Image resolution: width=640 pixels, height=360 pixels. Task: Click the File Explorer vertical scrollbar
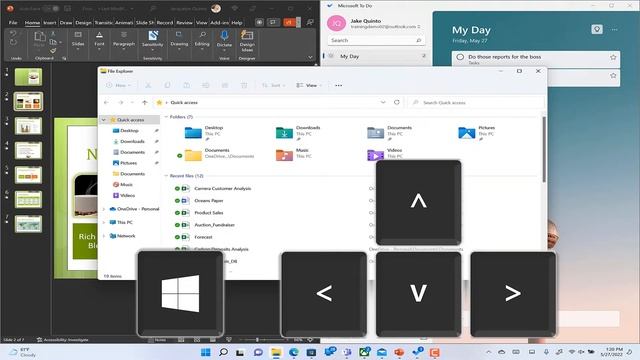pyautogui.click(x=543, y=149)
